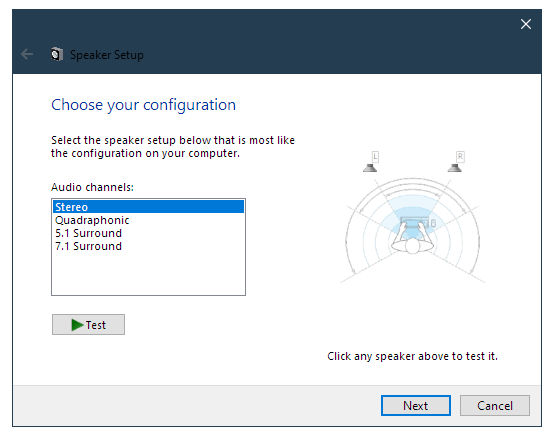Click the Next button
The image size is (553, 442).
pos(416,406)
